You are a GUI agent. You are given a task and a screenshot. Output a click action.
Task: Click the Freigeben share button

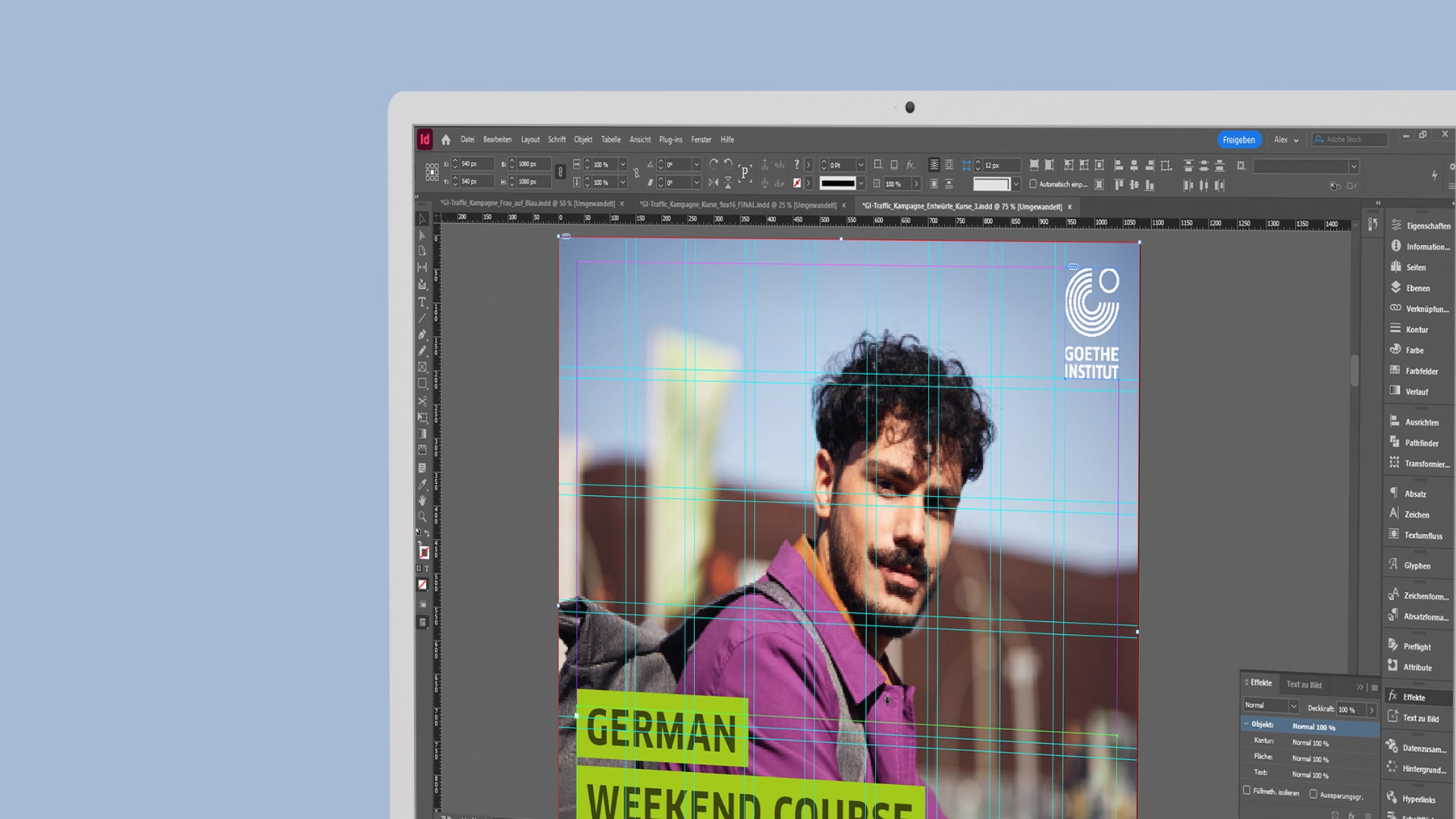pyautogui.click(x=1239, y=140)
